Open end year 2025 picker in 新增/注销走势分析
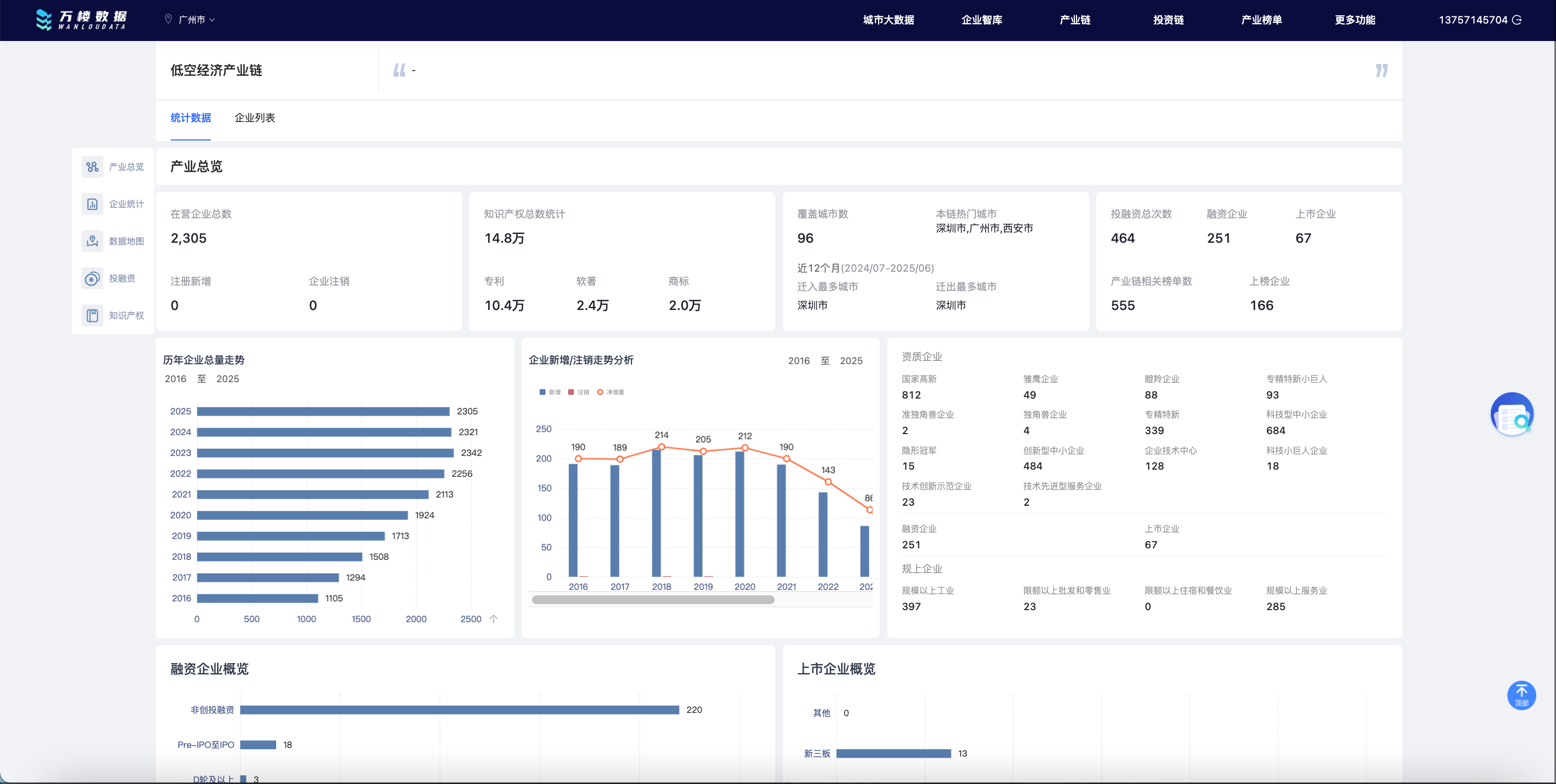The height and width of the screenshot is (784, 1556). pyautogui.click(x=851, y=361)
